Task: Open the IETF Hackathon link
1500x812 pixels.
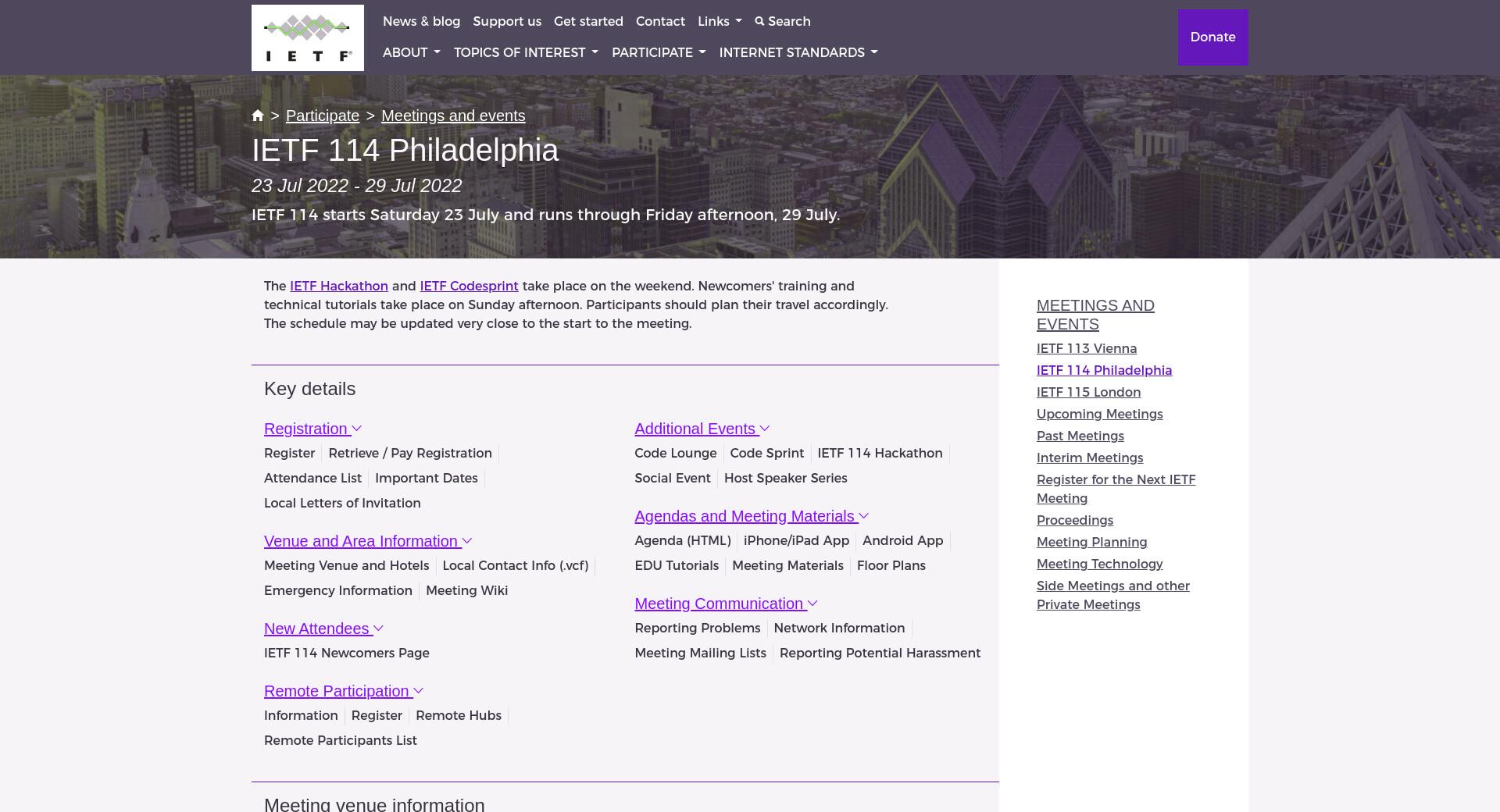Action: (339, 286)
